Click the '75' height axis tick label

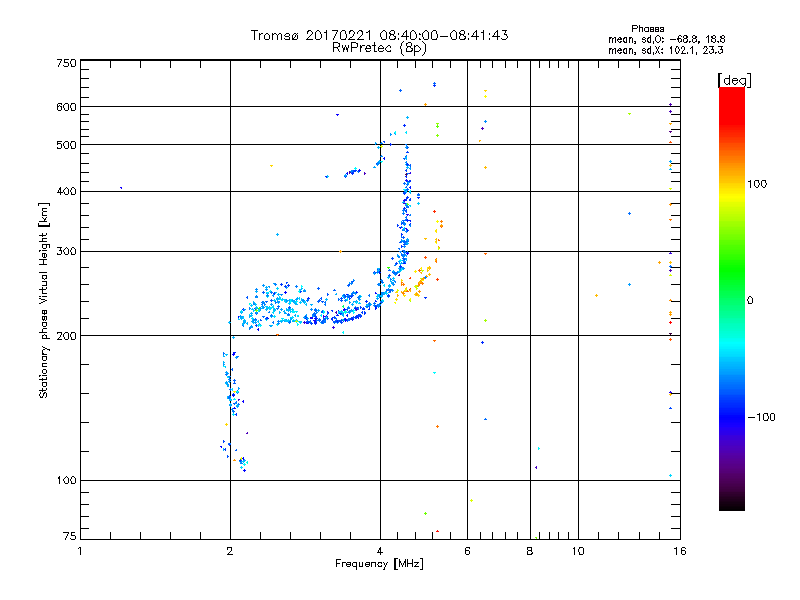click(70, 536)
